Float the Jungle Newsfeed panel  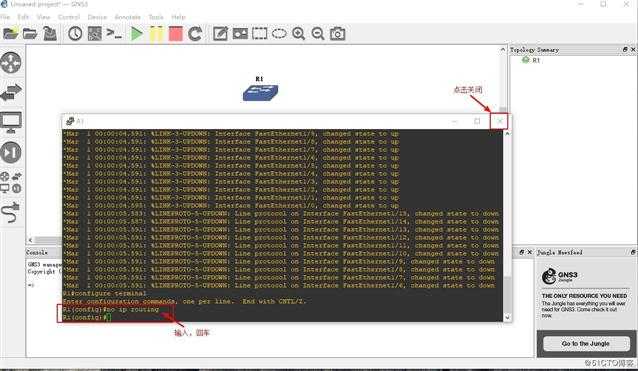[633, 252]
